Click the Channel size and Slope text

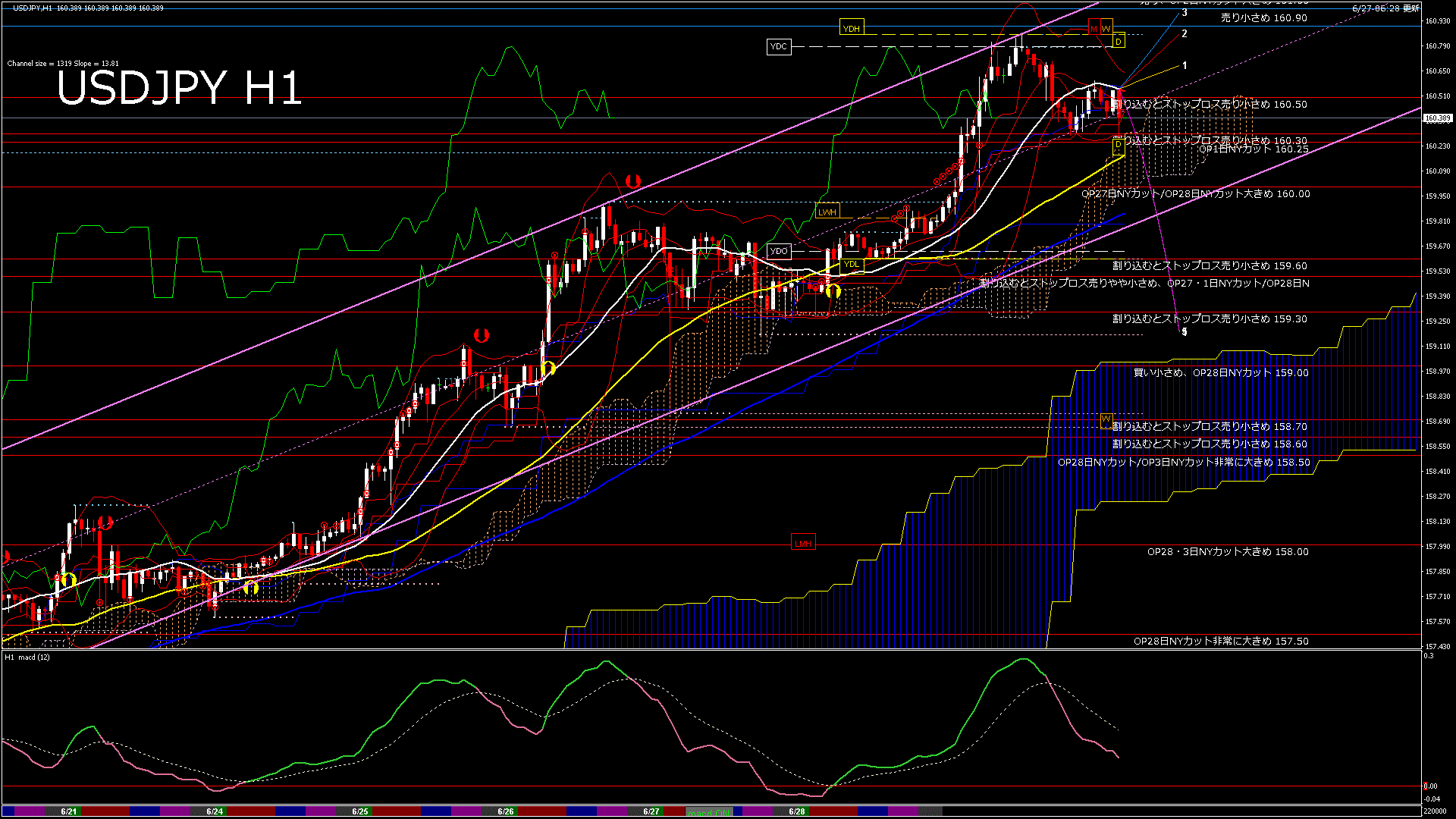(x=63, y=64)
